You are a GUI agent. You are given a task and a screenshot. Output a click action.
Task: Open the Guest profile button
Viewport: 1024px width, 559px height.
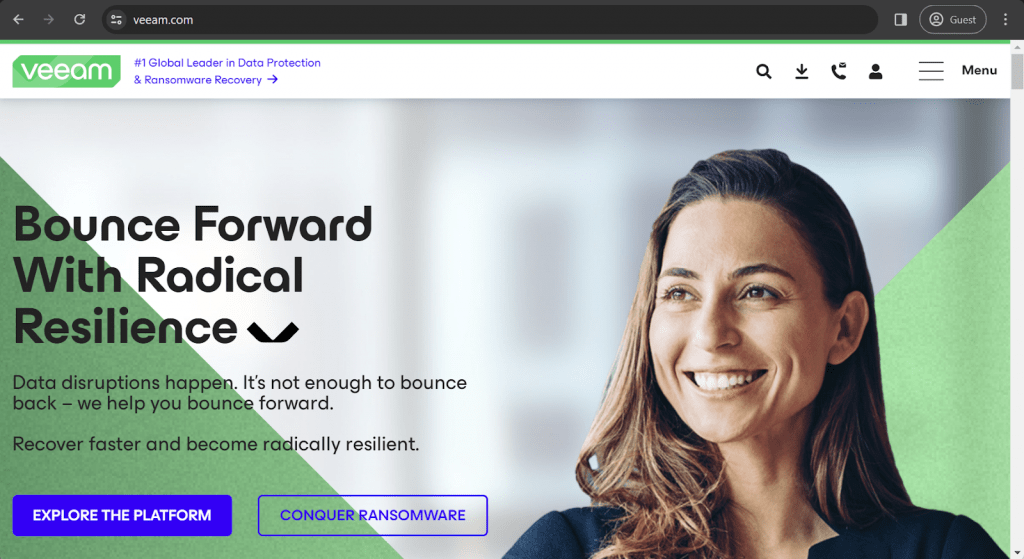click(952, 20)
